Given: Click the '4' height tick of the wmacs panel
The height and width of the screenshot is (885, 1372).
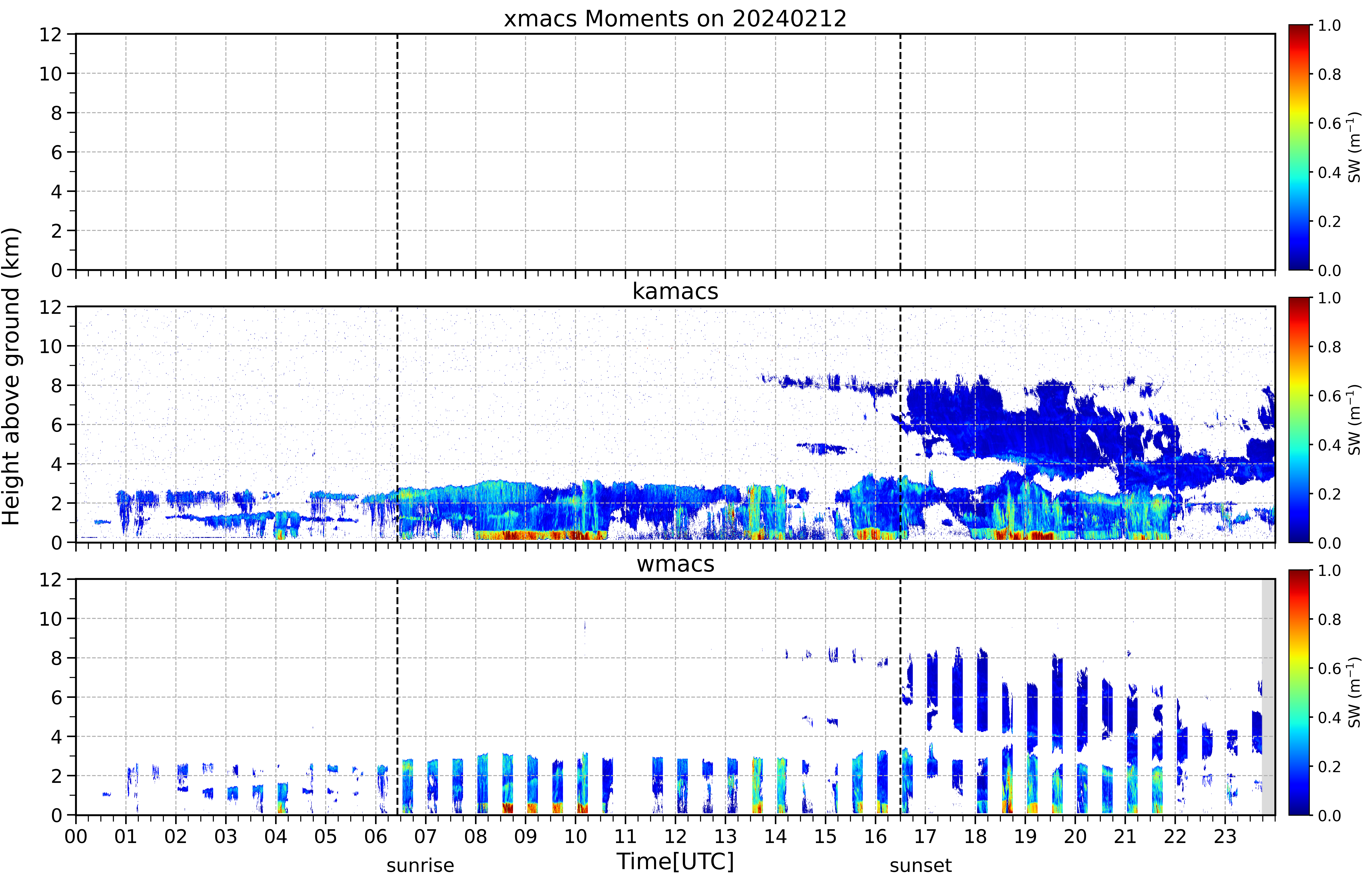Looking at the screenshot, I should (x=56, y=737).
